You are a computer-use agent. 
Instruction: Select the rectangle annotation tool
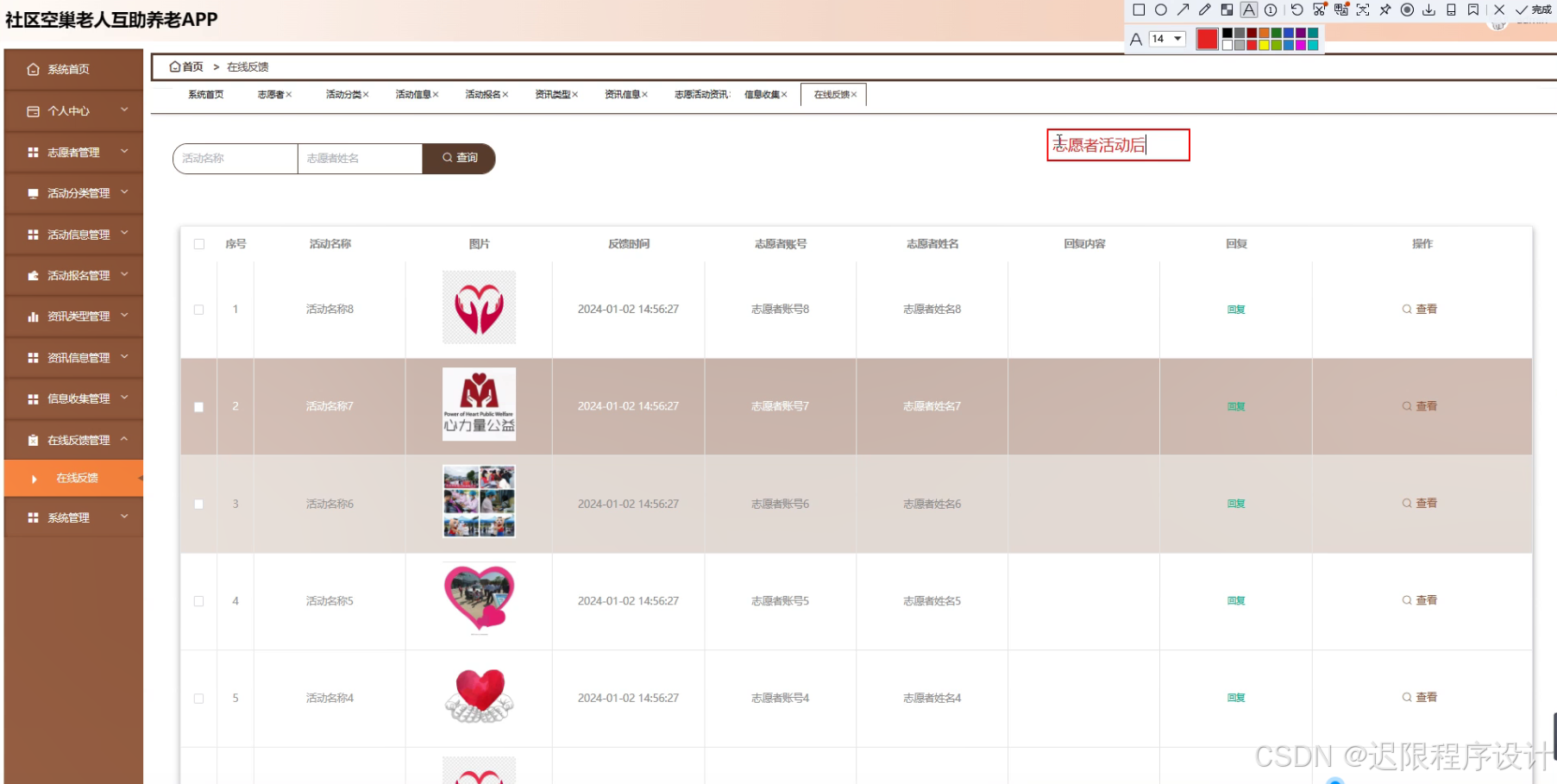(1139, 9)
